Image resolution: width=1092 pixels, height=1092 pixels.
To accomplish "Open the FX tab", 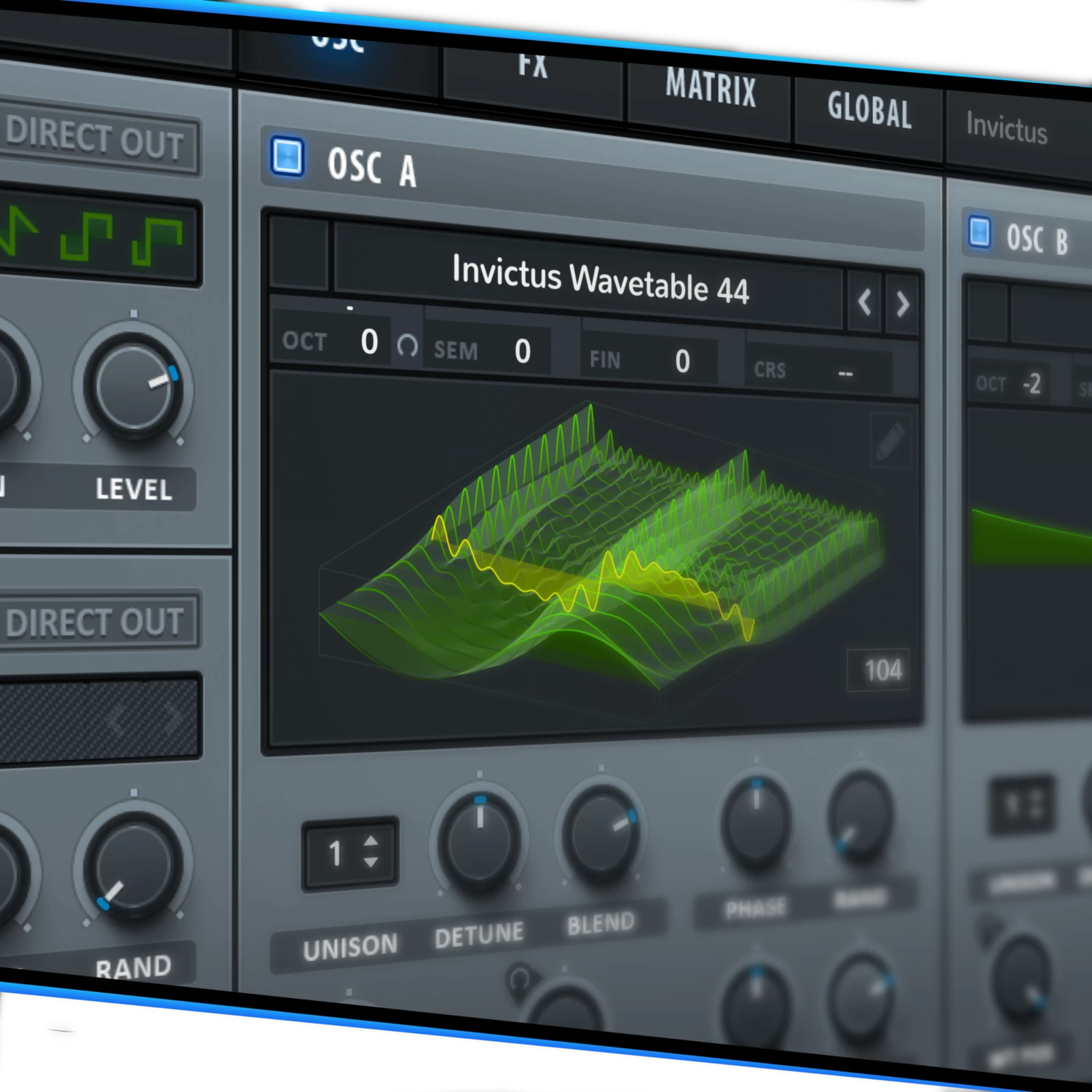I will coord(532,66).
